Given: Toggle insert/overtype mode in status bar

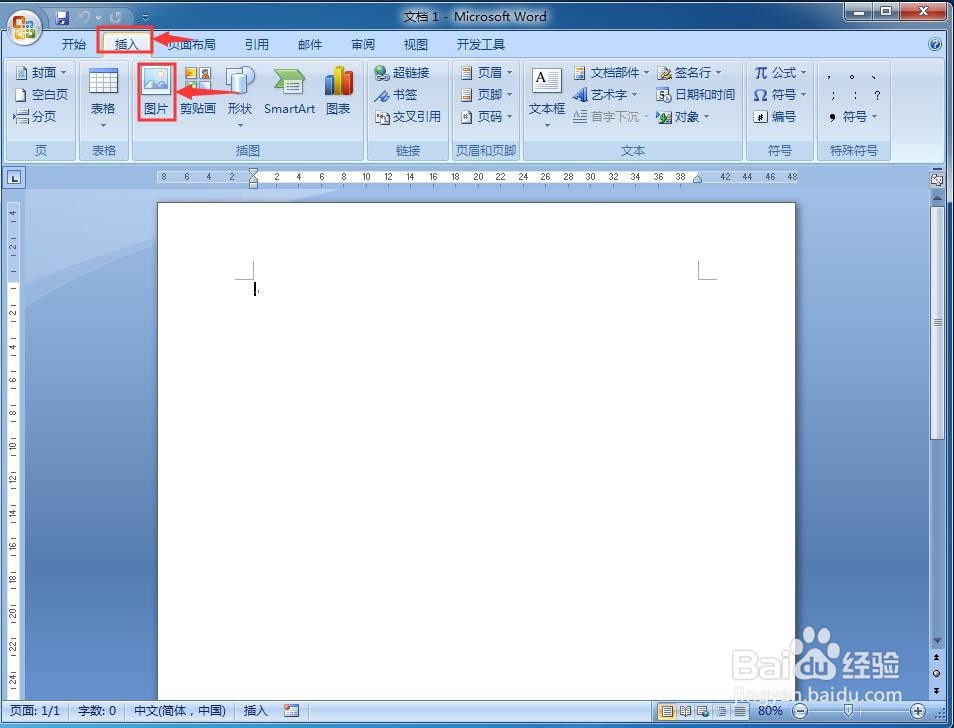Looking at the screenshot, I should pyautogui.click(x=256, y=710).
